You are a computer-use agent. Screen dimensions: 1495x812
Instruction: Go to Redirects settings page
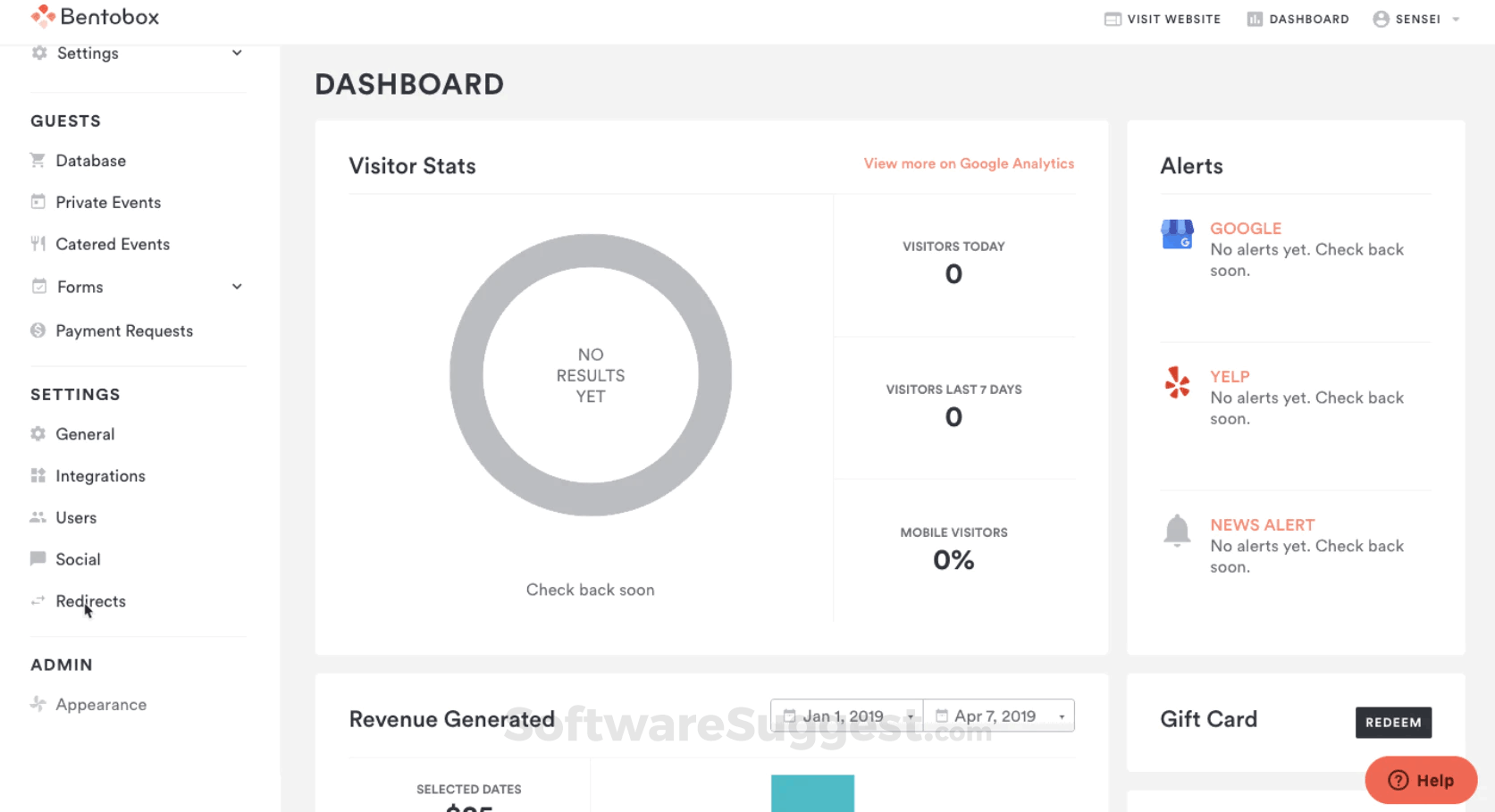[90, 601]
